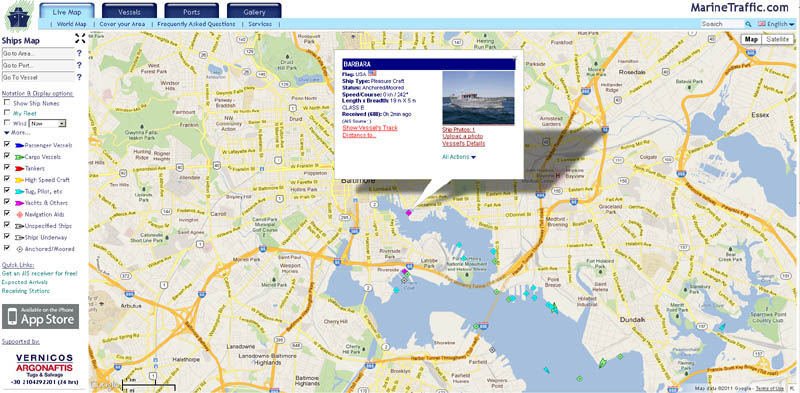The height and width of the screenshot is (393, 800).
Task: Open the Wind time dropdown
Action: pyautogui.click(x=48, y=123)
